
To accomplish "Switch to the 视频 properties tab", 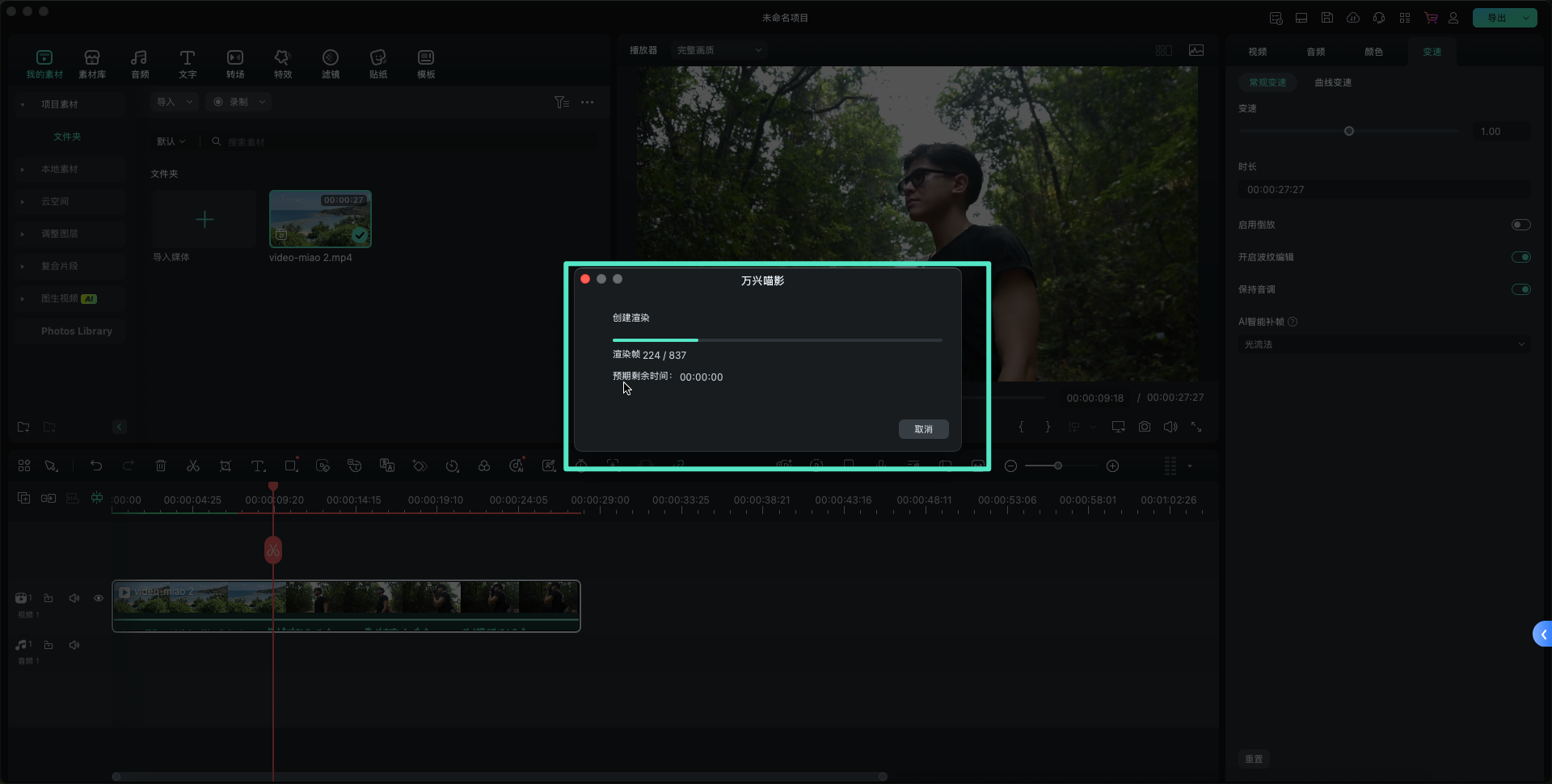I will pyautogui.click(x=1257, y=52).
